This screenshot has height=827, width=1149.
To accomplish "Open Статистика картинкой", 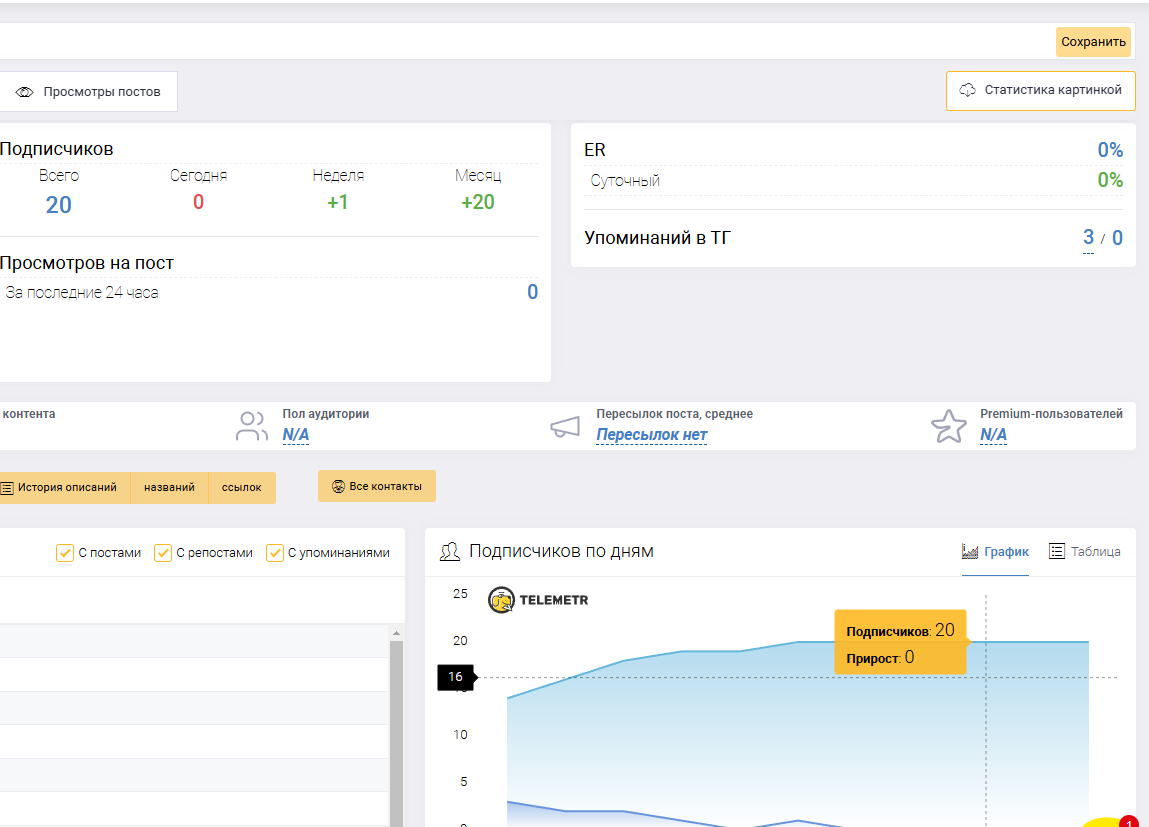I will tap(1041, 90).
